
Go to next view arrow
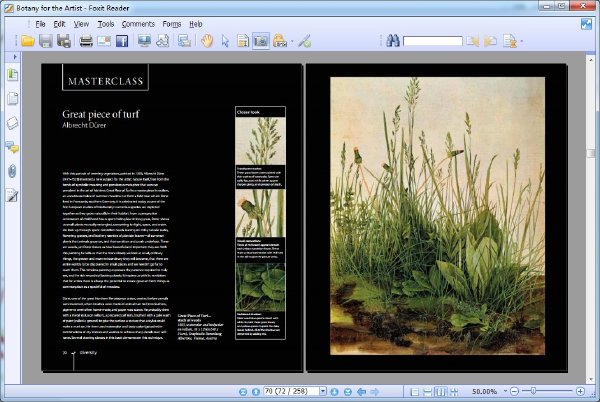(375, 392)
